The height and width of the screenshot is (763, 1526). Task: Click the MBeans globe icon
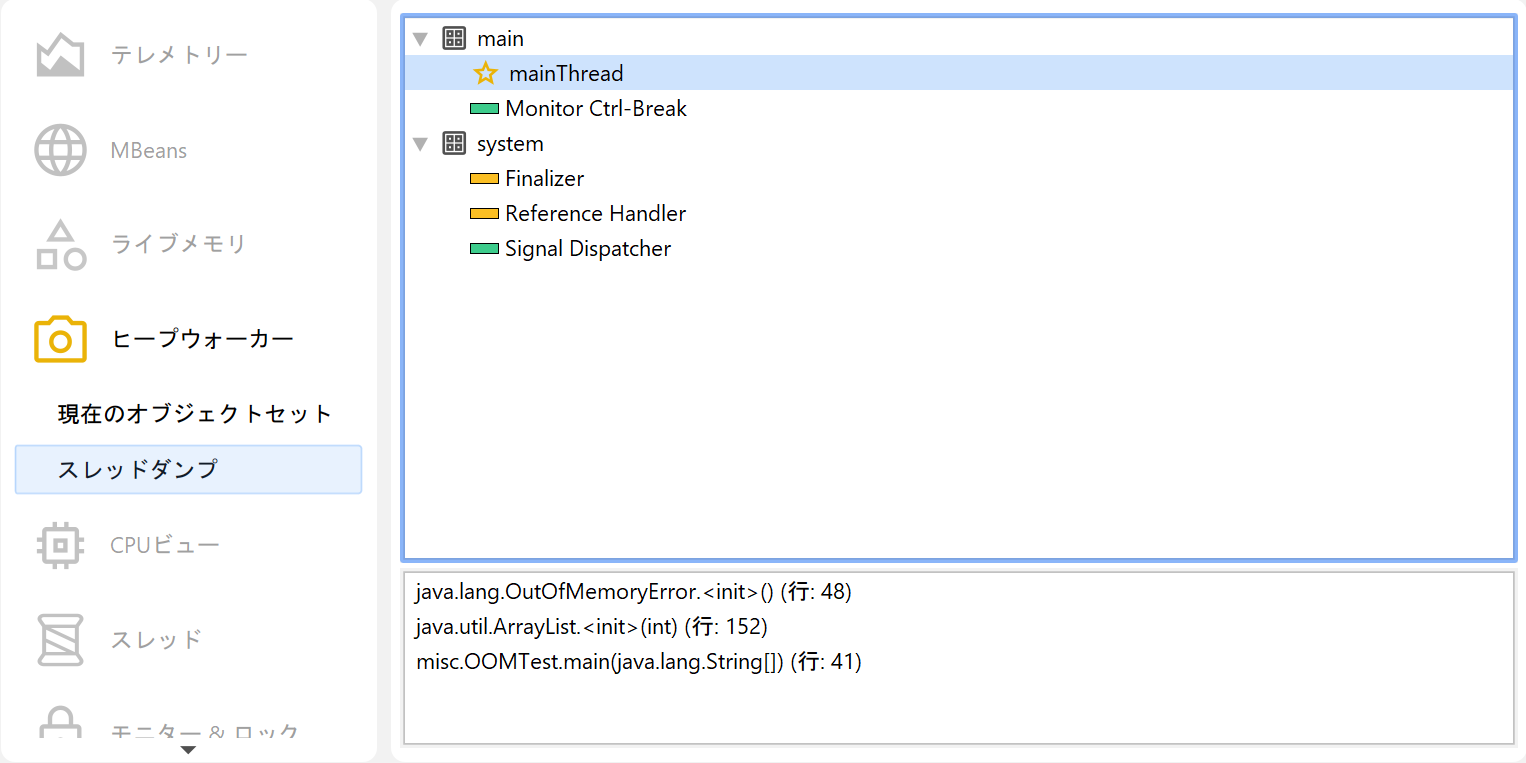coord(60,151)
